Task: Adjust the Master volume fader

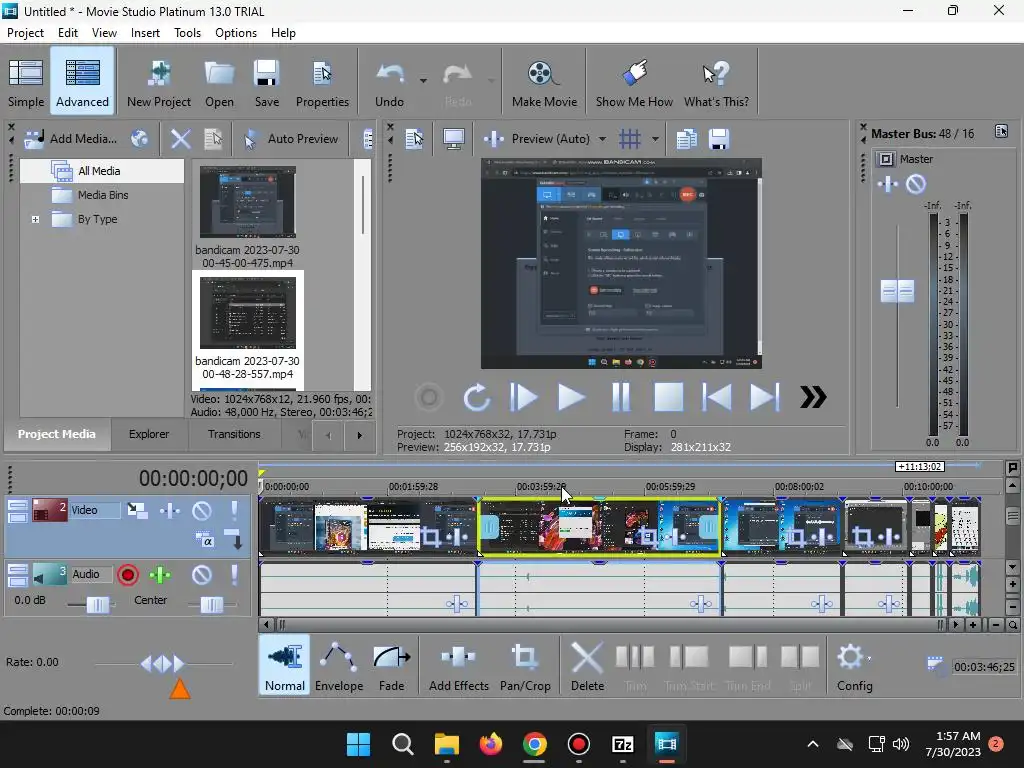Action: [897, 291]
